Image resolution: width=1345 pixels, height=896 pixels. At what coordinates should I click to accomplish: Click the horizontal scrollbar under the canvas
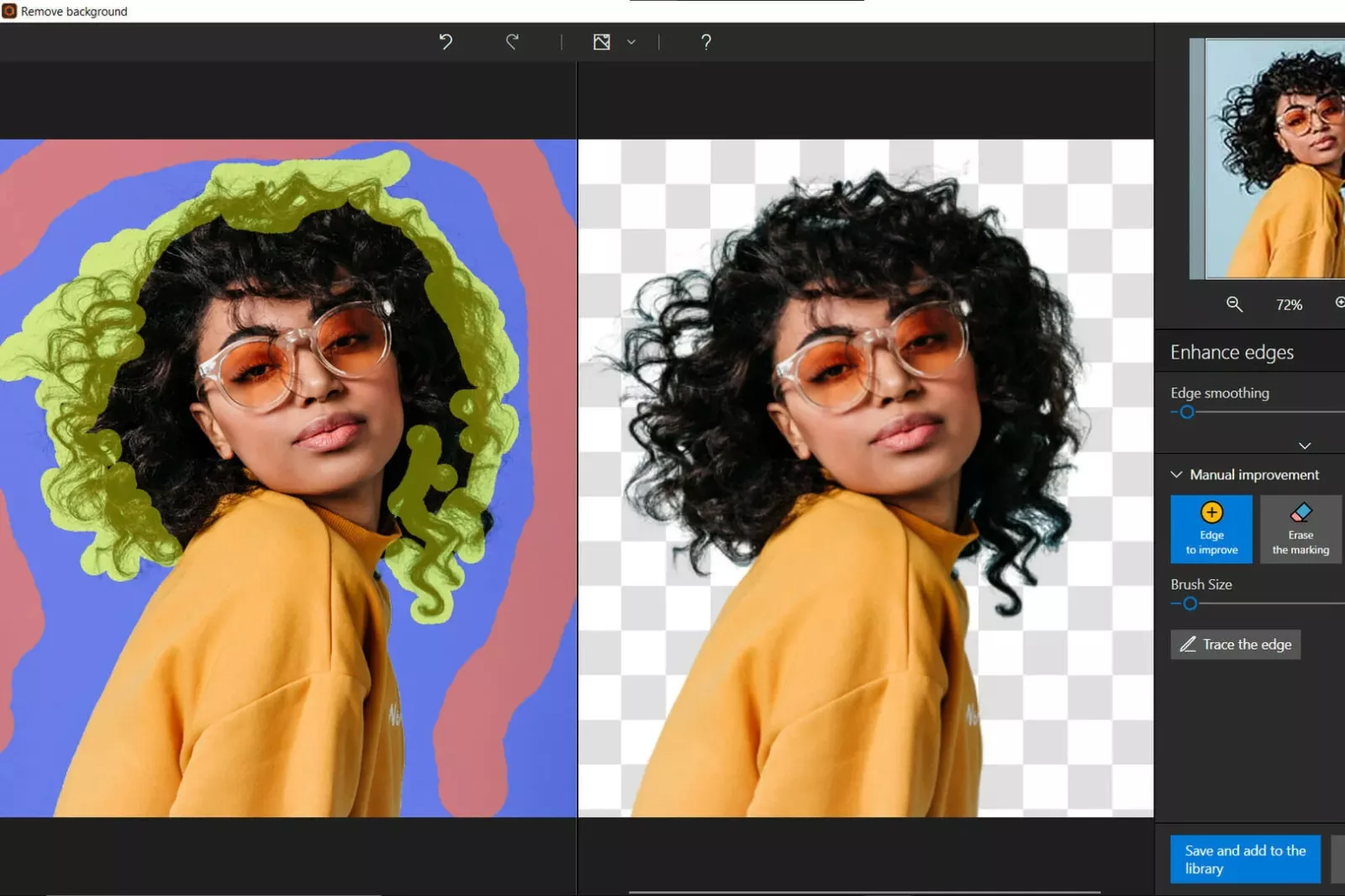[x=864, y=892]
